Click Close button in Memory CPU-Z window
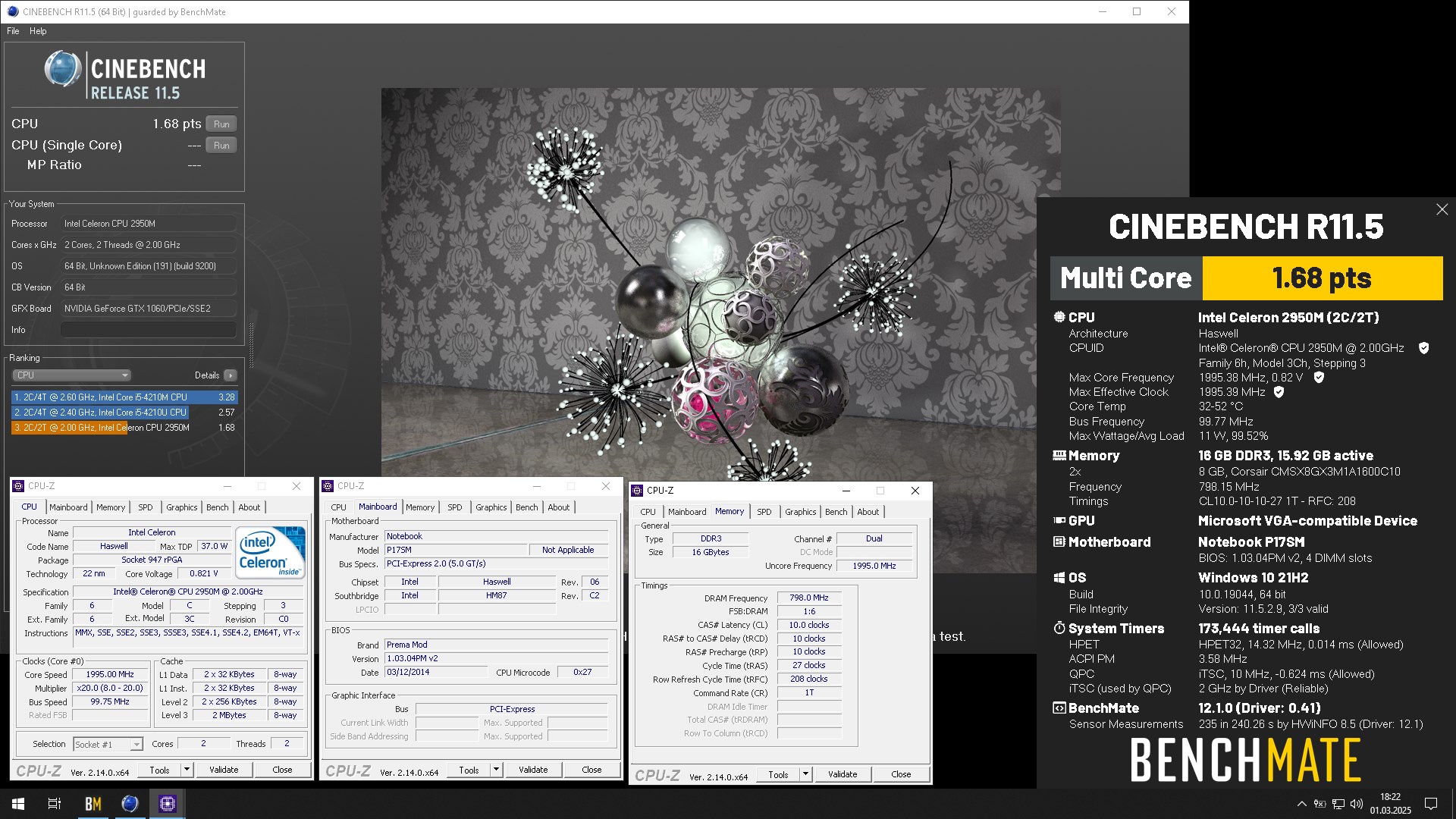The width and height of the screenshot is (1456, 819). 901,774
